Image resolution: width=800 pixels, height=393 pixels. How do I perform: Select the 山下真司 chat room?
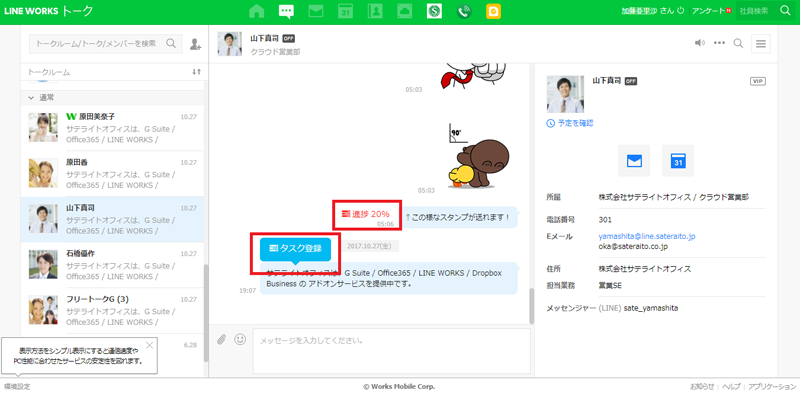pyautogui.click(x=112, y=219)
